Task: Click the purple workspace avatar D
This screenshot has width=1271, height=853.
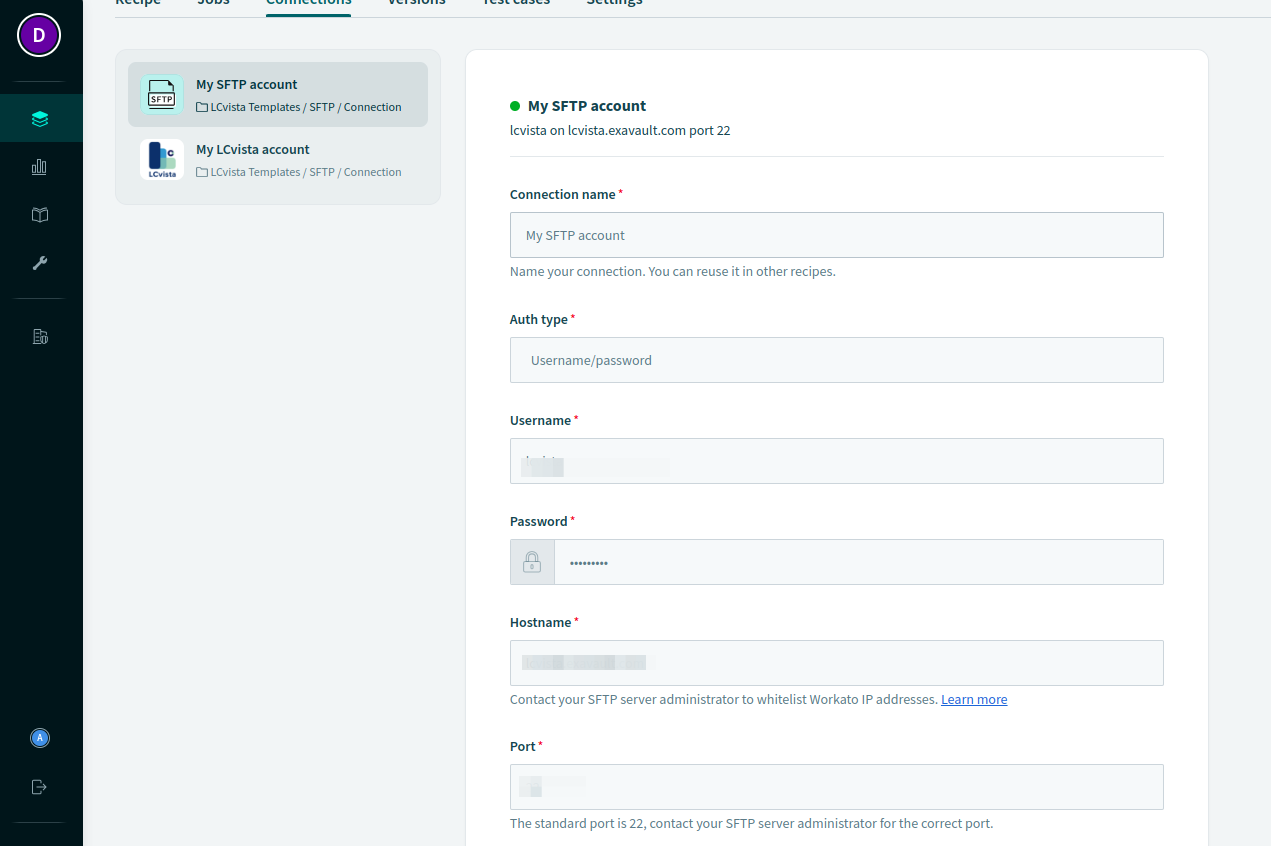Action: coord(38,34)
